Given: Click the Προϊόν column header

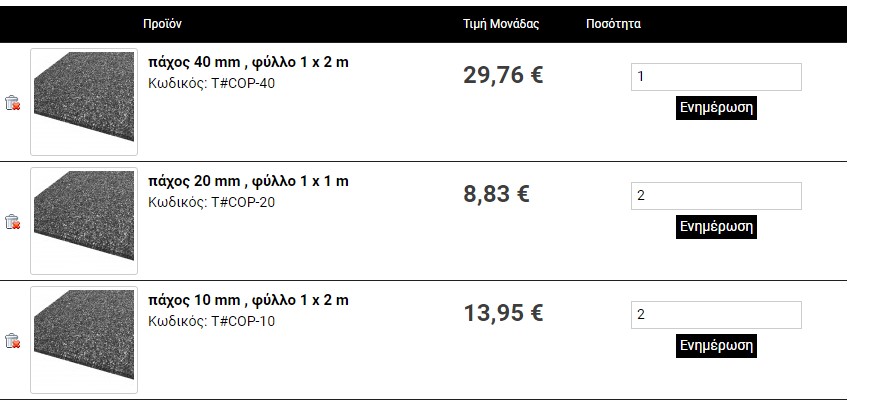Looking at the screenshot, I should [162, 23].
